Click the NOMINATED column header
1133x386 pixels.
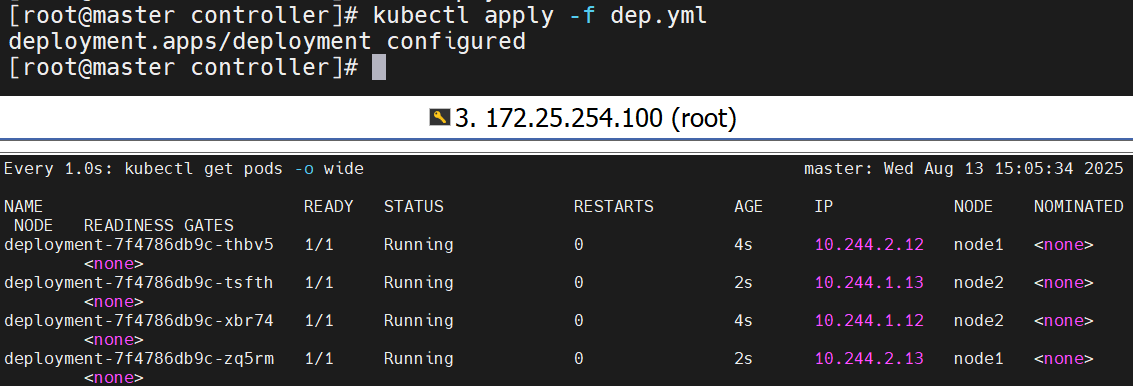click(x=1078, y=207)
